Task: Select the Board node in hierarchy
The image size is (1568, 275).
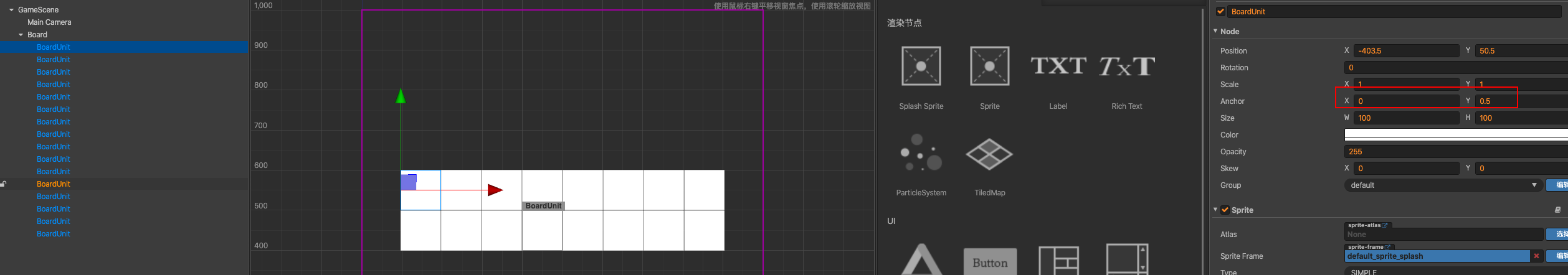Action: click(37, 35)
